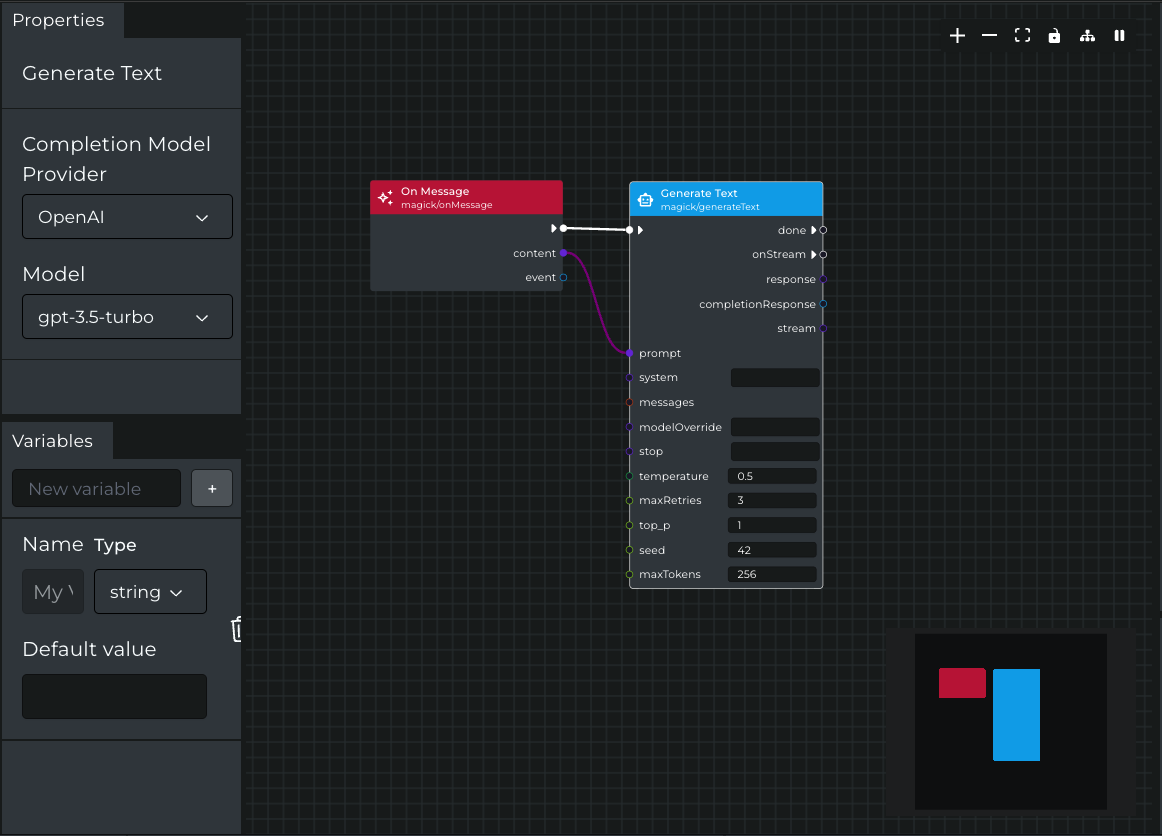
Task: Click the minimap in the bottom right
Action: (x=1010, y=721)
